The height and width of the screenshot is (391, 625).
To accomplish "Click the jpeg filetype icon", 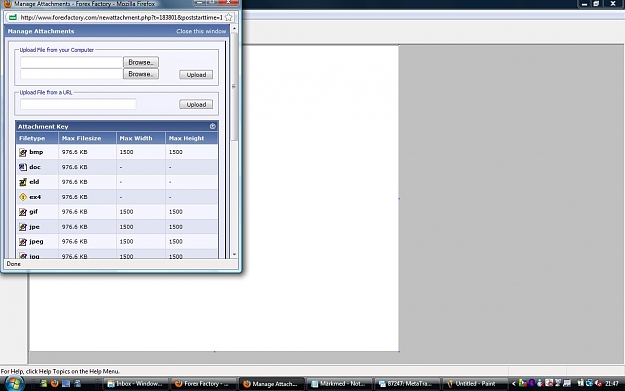I will [x=23, y=242].
